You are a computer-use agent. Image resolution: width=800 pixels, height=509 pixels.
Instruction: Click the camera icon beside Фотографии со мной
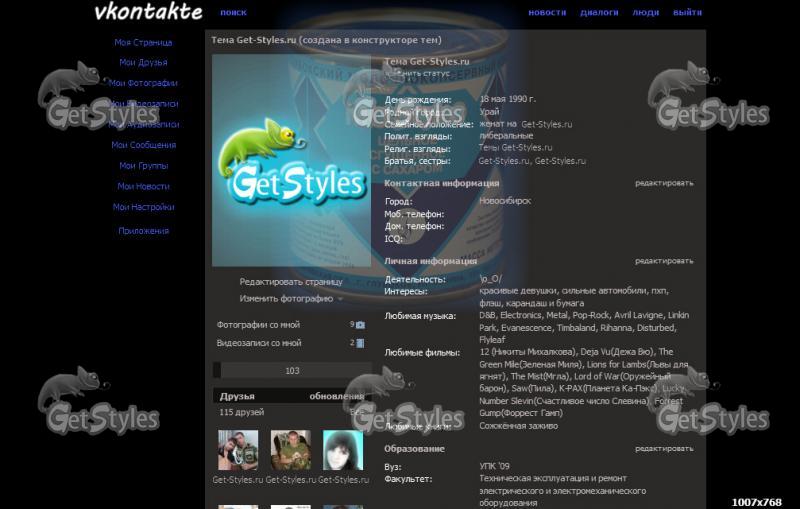tap(360, 325)
